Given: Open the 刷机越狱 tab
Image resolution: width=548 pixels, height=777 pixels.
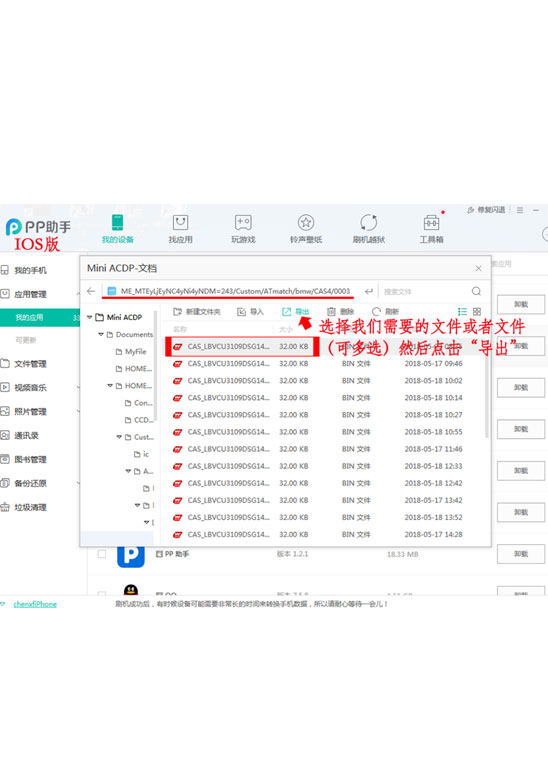Looking at the screenshot, I should pyautogui.click(x=369, y=229).
